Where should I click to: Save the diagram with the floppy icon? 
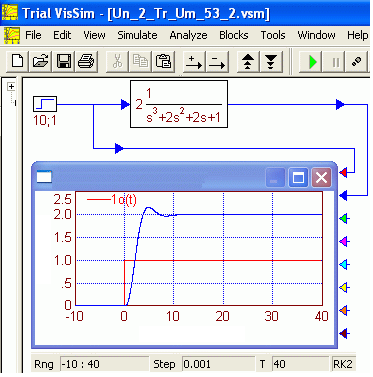(64, 61)
